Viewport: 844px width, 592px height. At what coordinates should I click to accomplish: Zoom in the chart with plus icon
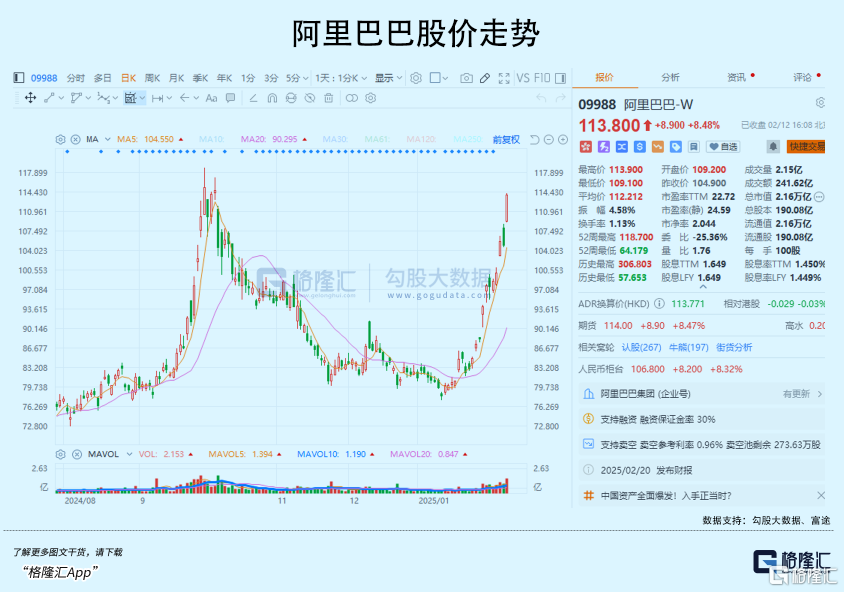click(563, 140)
